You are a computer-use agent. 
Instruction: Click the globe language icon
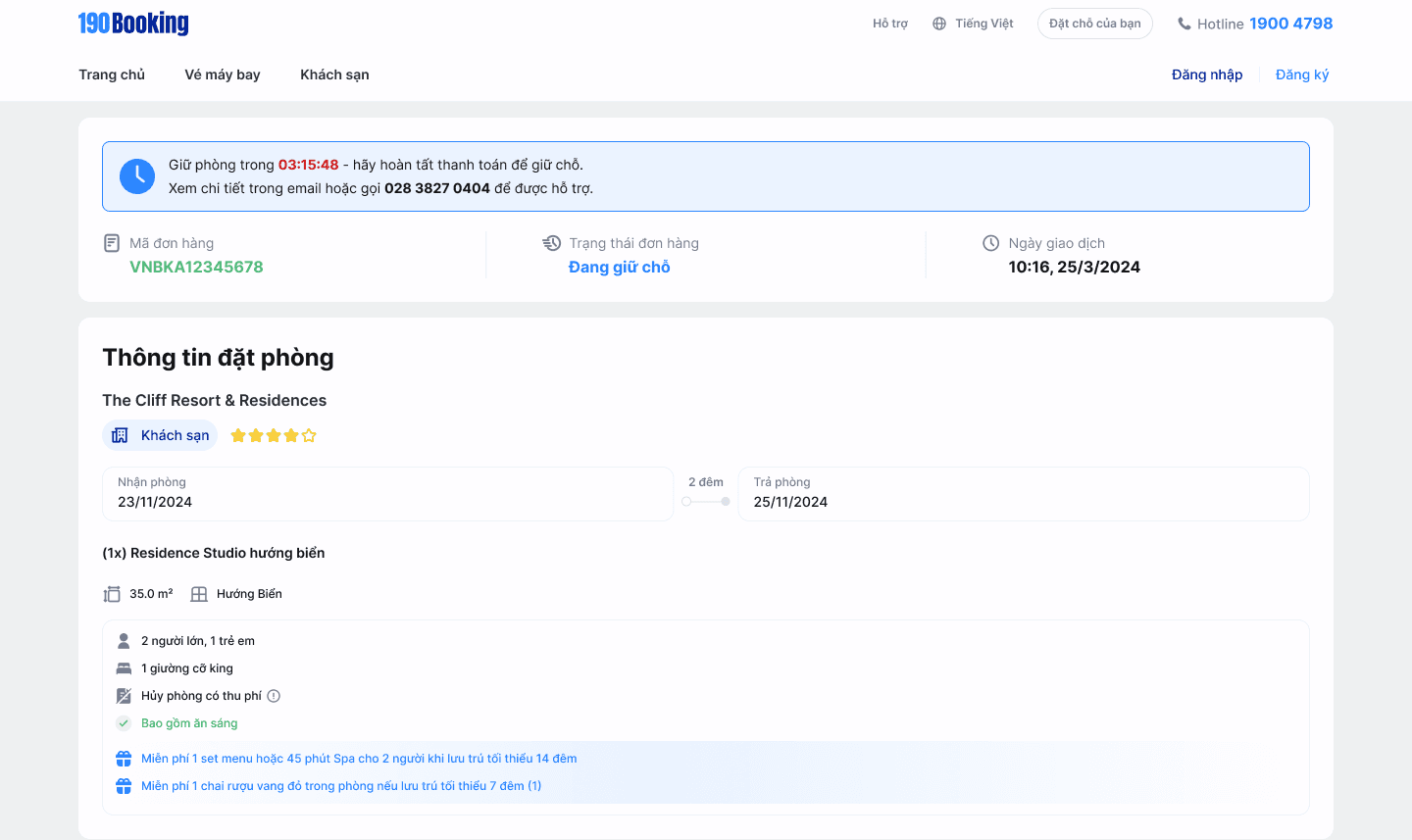939,24
